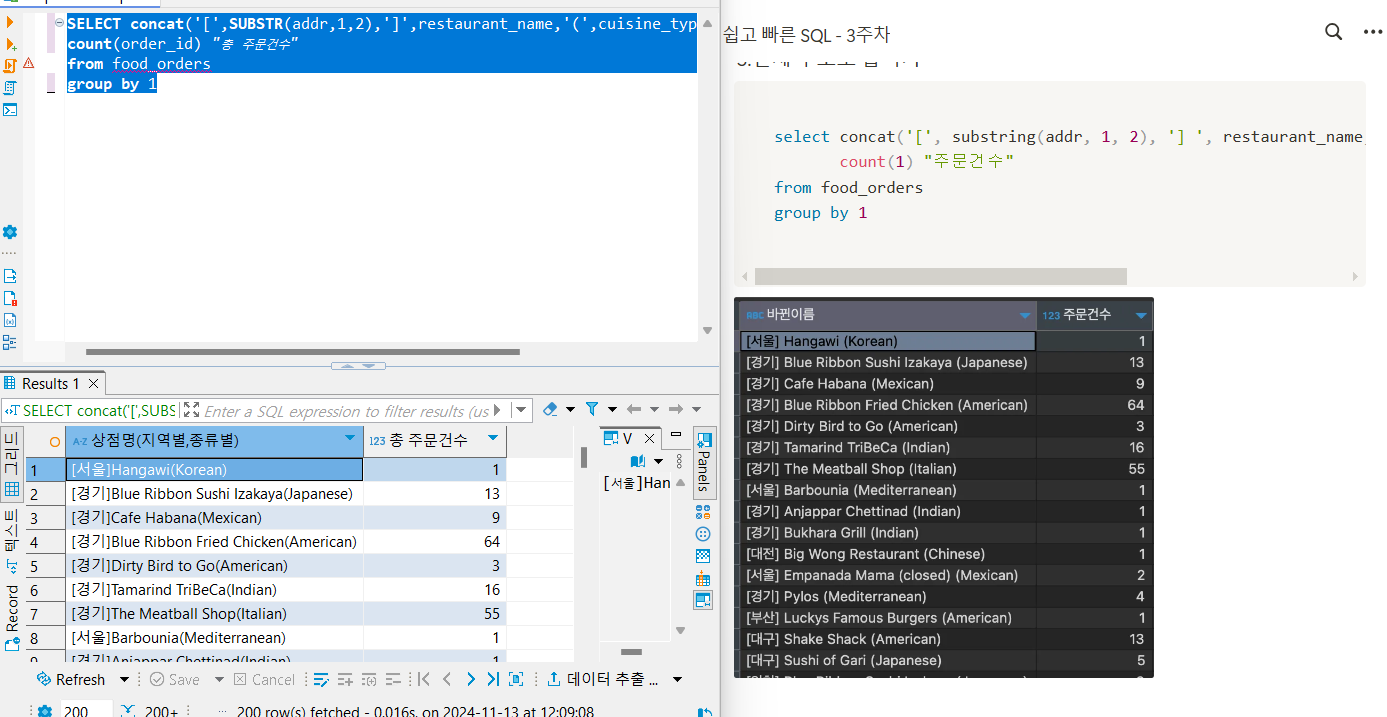The width and height of the screenshot is (1387, 717).
Task: Run the SQL script icon
Action: (10, 66)
